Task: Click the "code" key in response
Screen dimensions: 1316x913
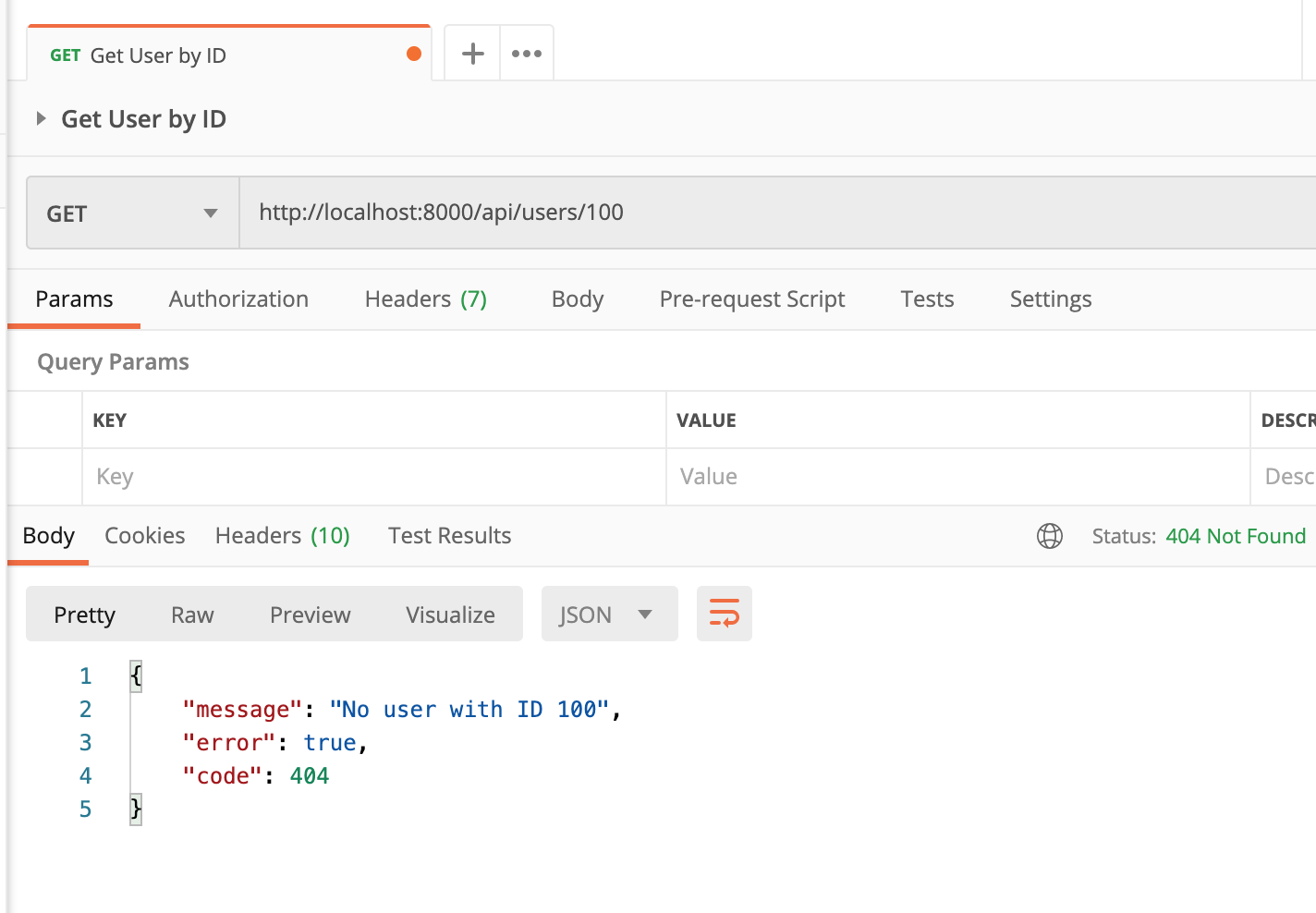Action: (x=223, y=776)
